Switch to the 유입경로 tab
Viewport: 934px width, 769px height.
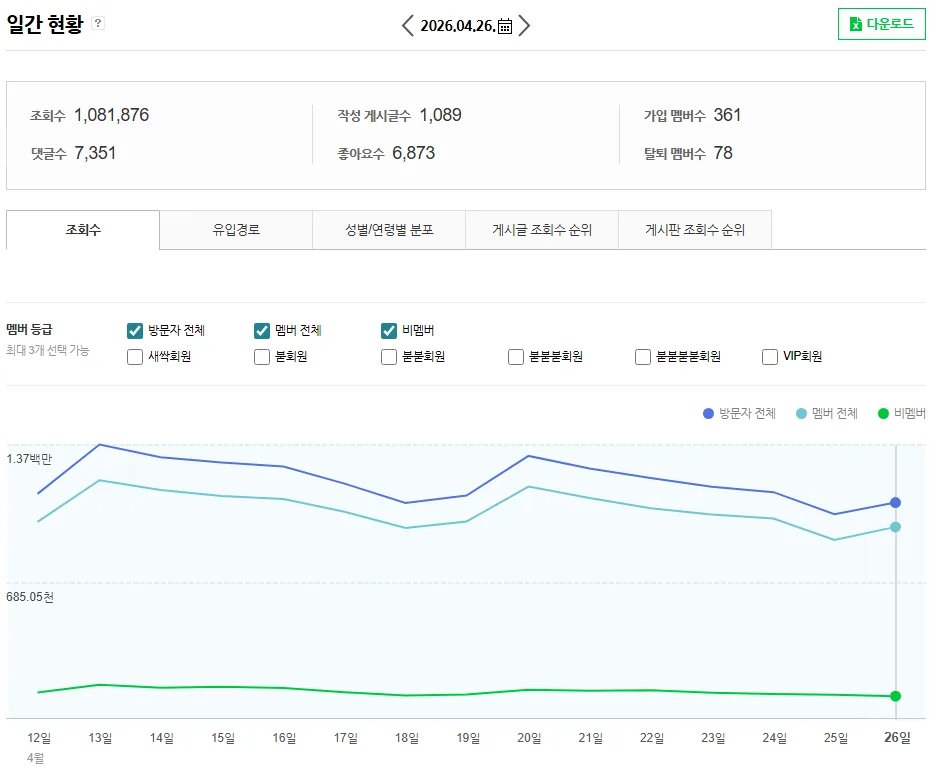coord(236,230)
